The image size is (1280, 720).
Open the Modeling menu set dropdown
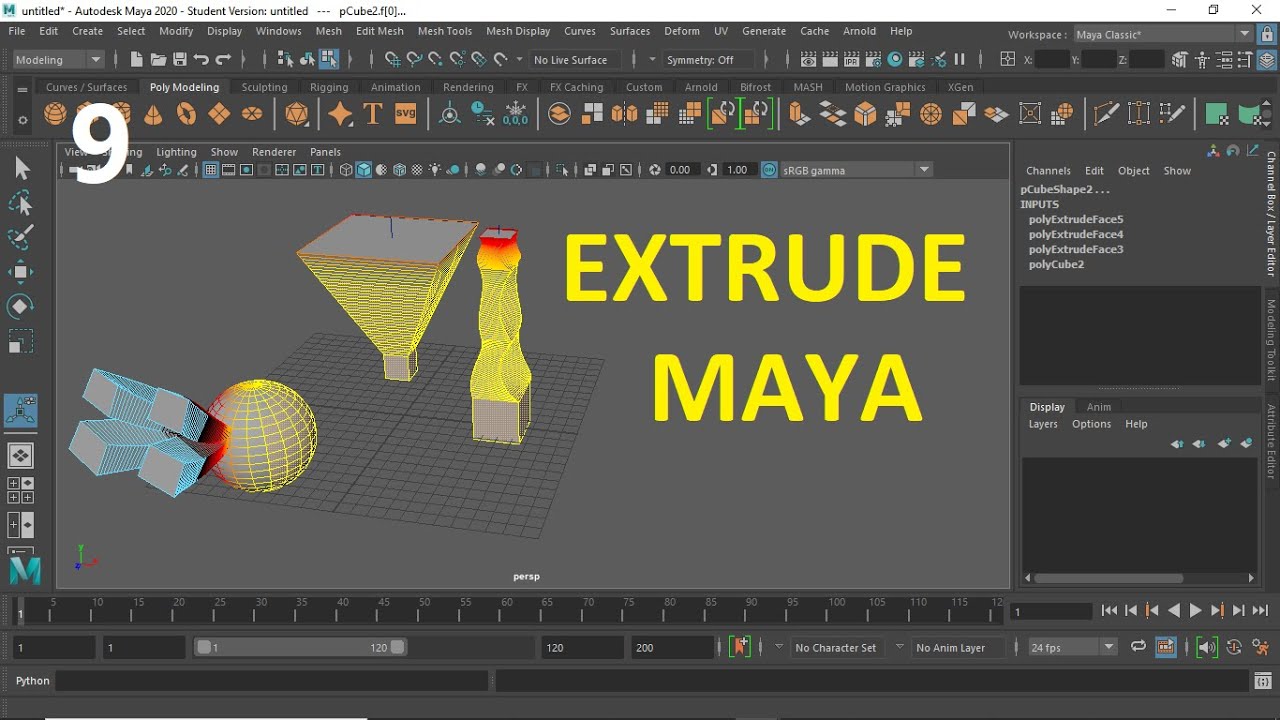click(58, 60)
